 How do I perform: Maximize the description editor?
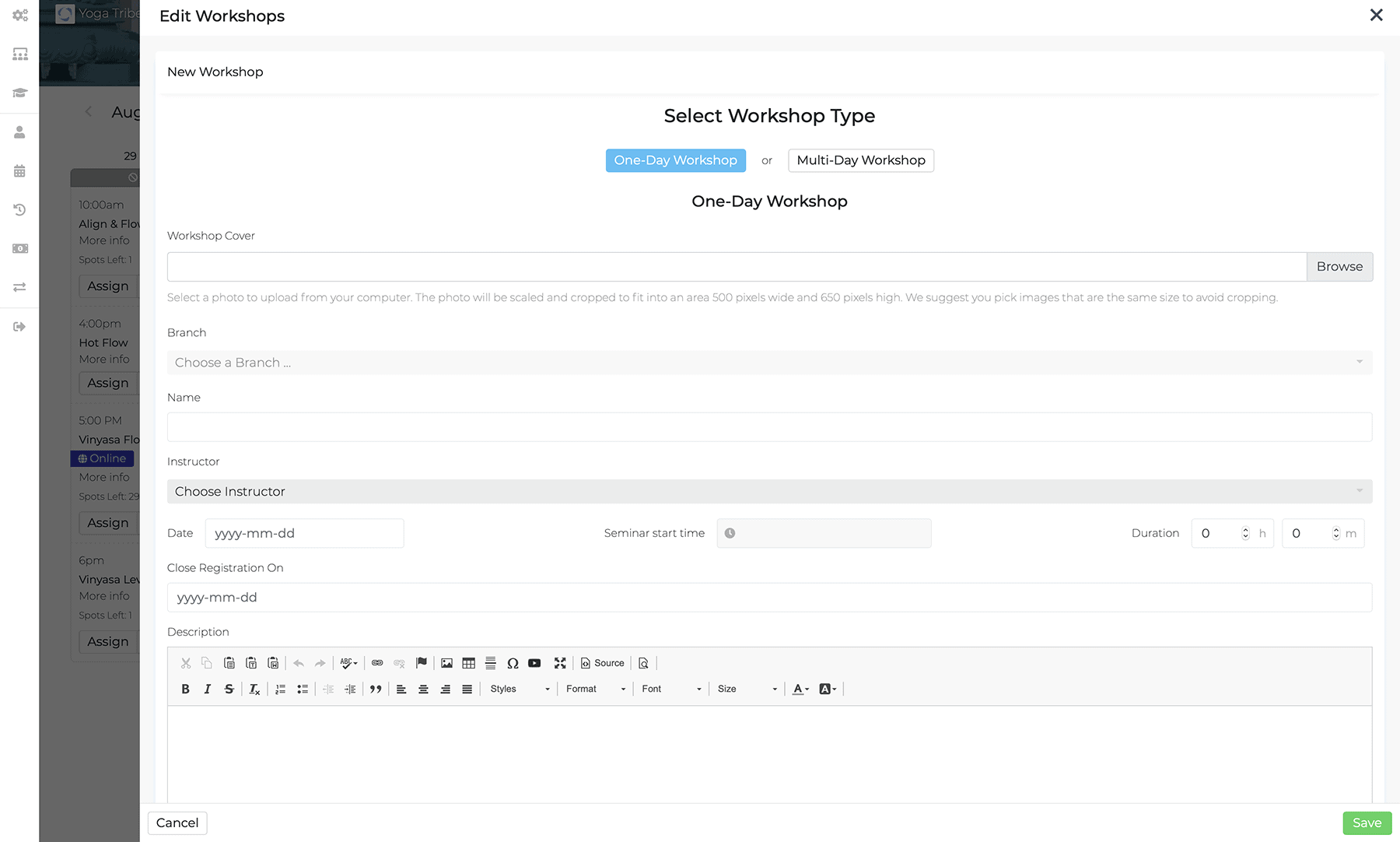coord(560,663)
